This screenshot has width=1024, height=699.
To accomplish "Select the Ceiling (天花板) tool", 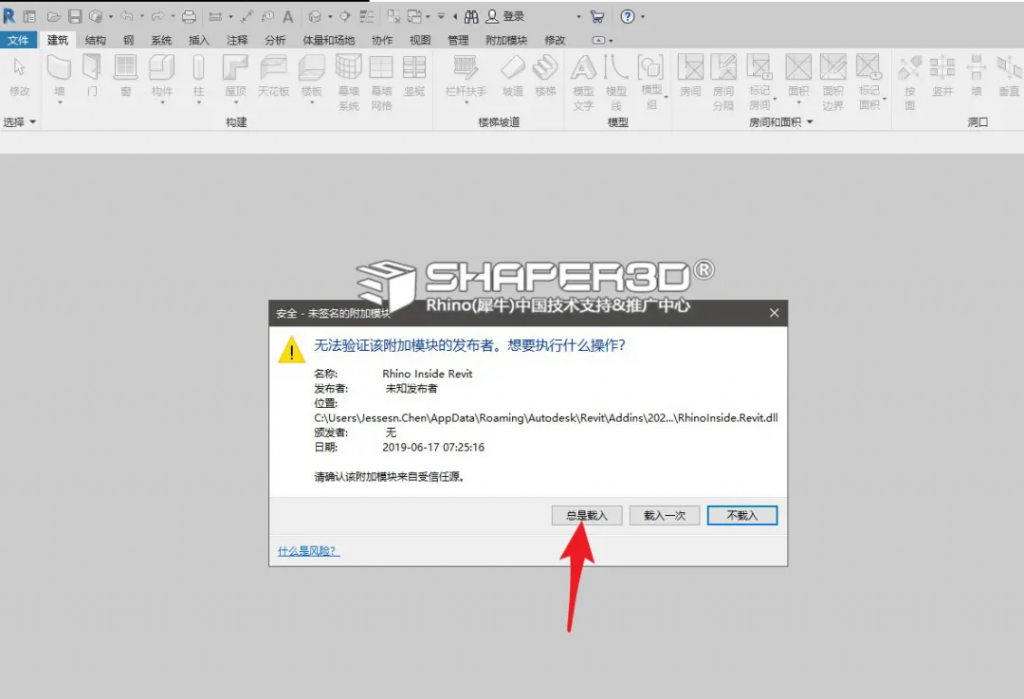I will coord(274,76).
